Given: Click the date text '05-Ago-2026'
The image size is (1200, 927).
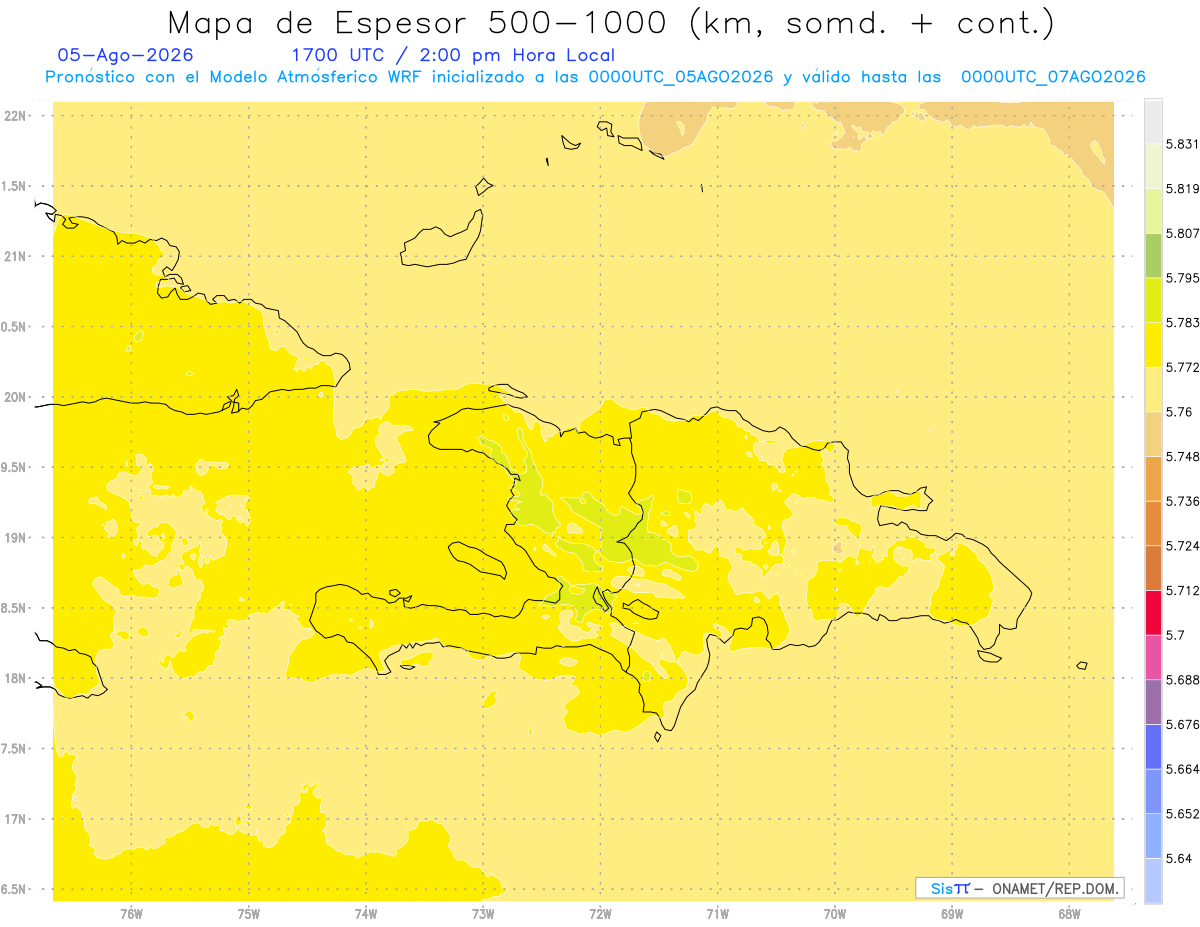Looking at the screenshot, I should (x=125, y=55).
